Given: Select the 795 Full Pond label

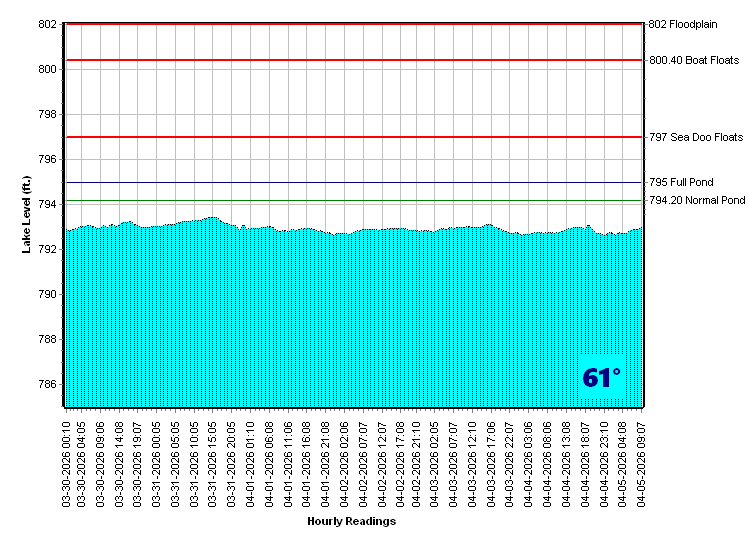Looking at the screenshot, I should pyautogui.click(x=681, y=183).
